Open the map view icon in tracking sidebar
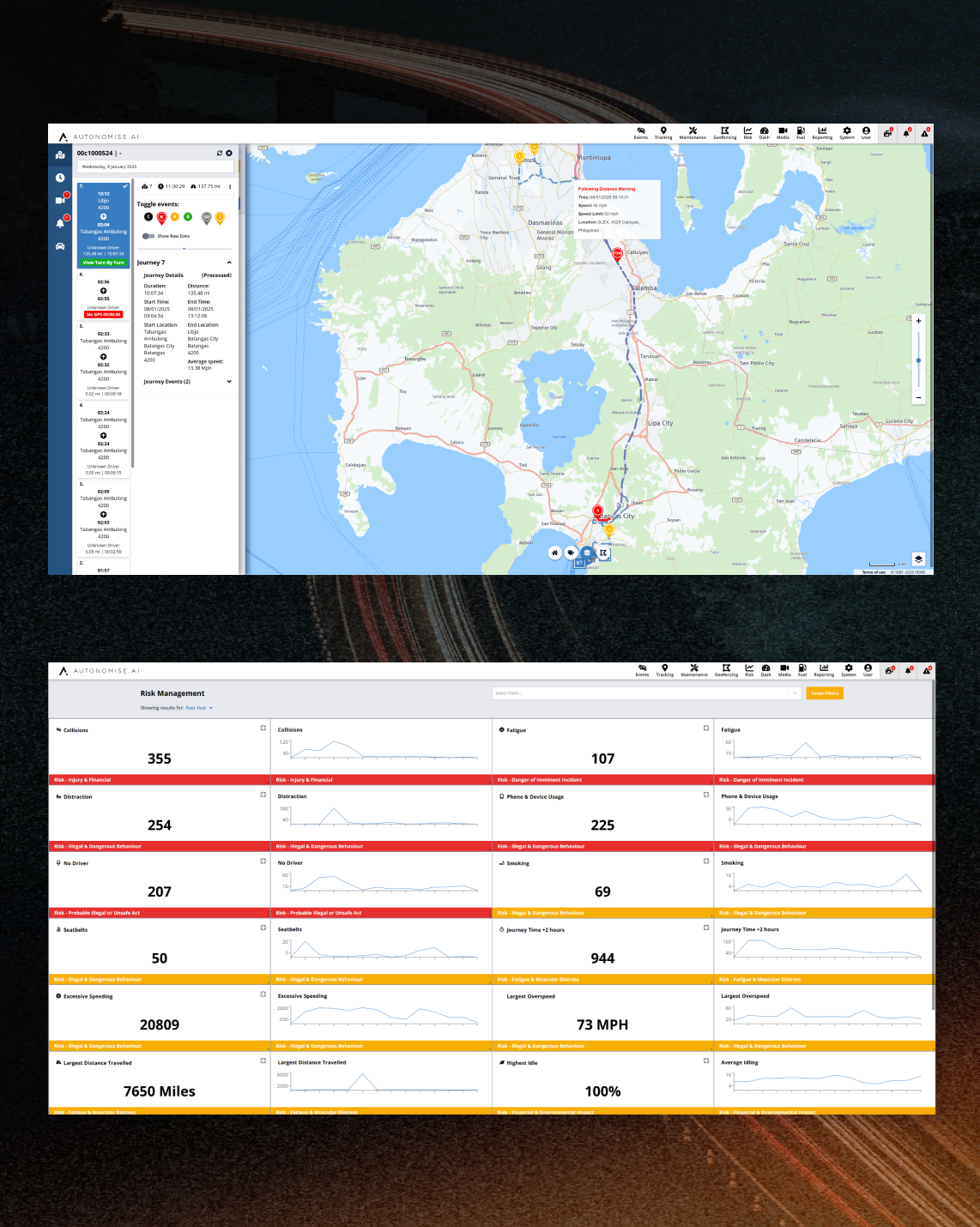Screen dimensions: 980x1227 (60, 155)
